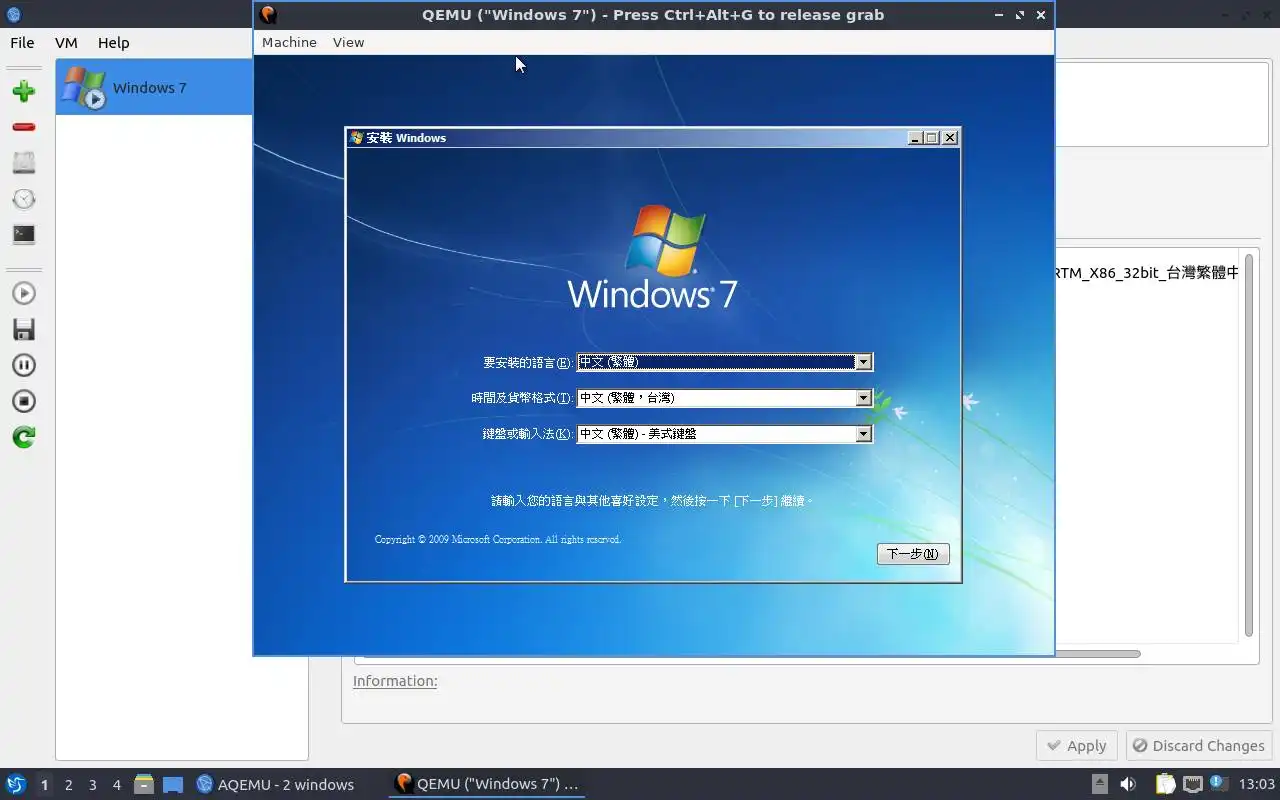Click the removable media eject tray icon
1280x800 pixels.
(x=1099, y=784)
